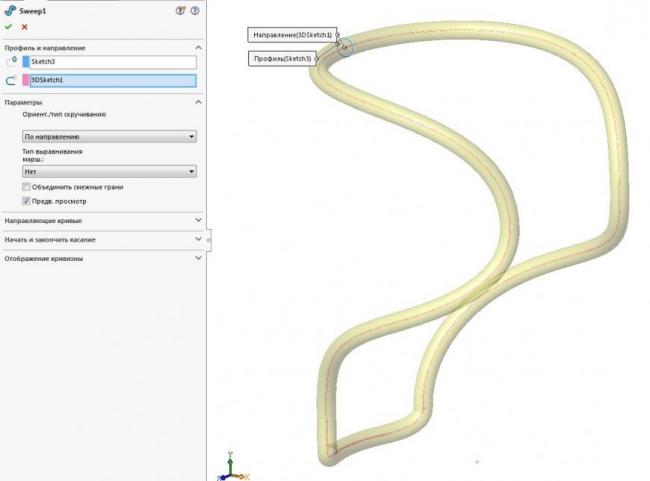Click the panel collapse handle on divider
The width and height of the screenshot is (650, 481).
209,240
